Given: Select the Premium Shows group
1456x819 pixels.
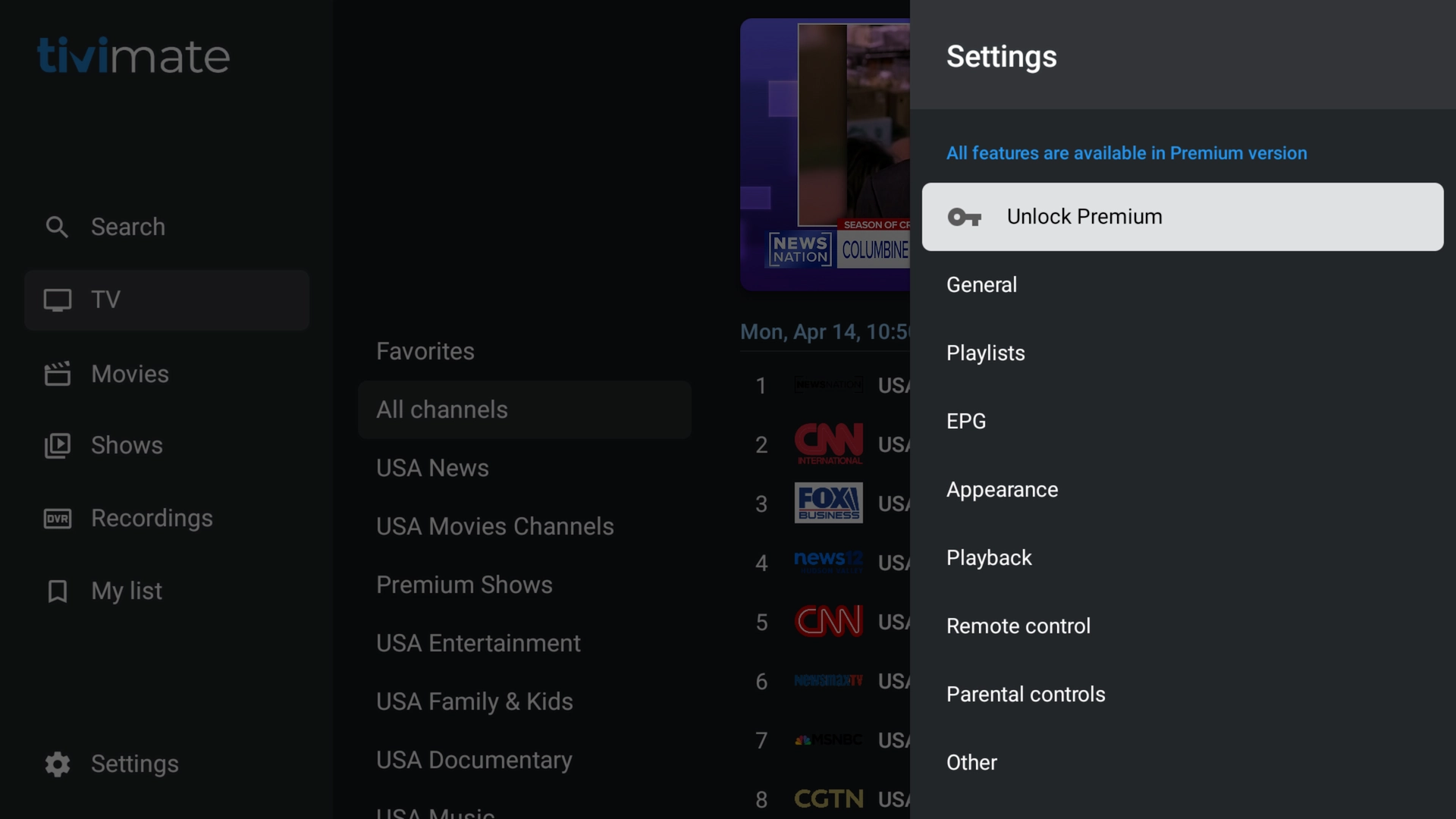Looking at the screenshot, I should 524,585.
